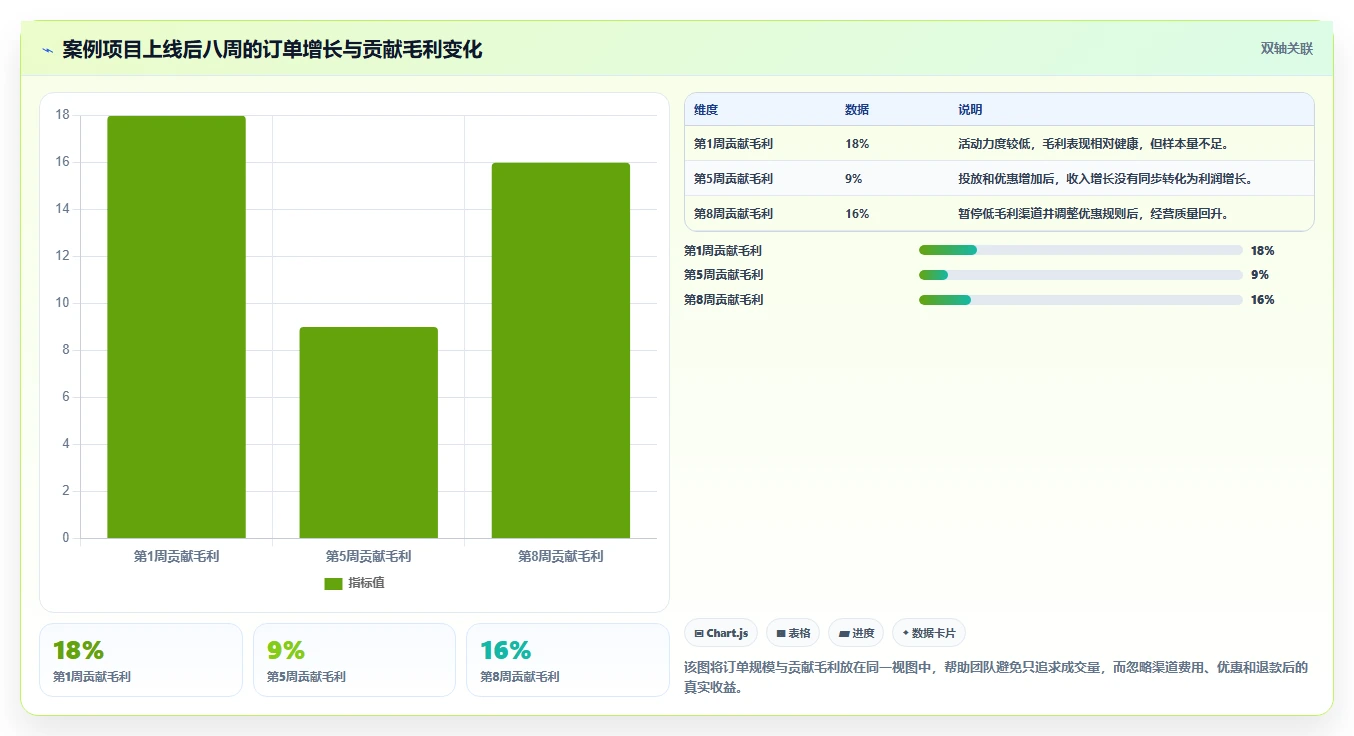1354x736 pixels.
Task: Click the 维度 column header
Action: (706, 110)
